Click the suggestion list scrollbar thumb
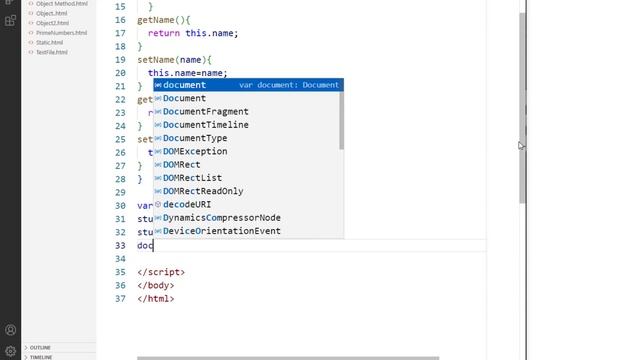This screenshot has height=360, width=640. click(x=341, y=120)
